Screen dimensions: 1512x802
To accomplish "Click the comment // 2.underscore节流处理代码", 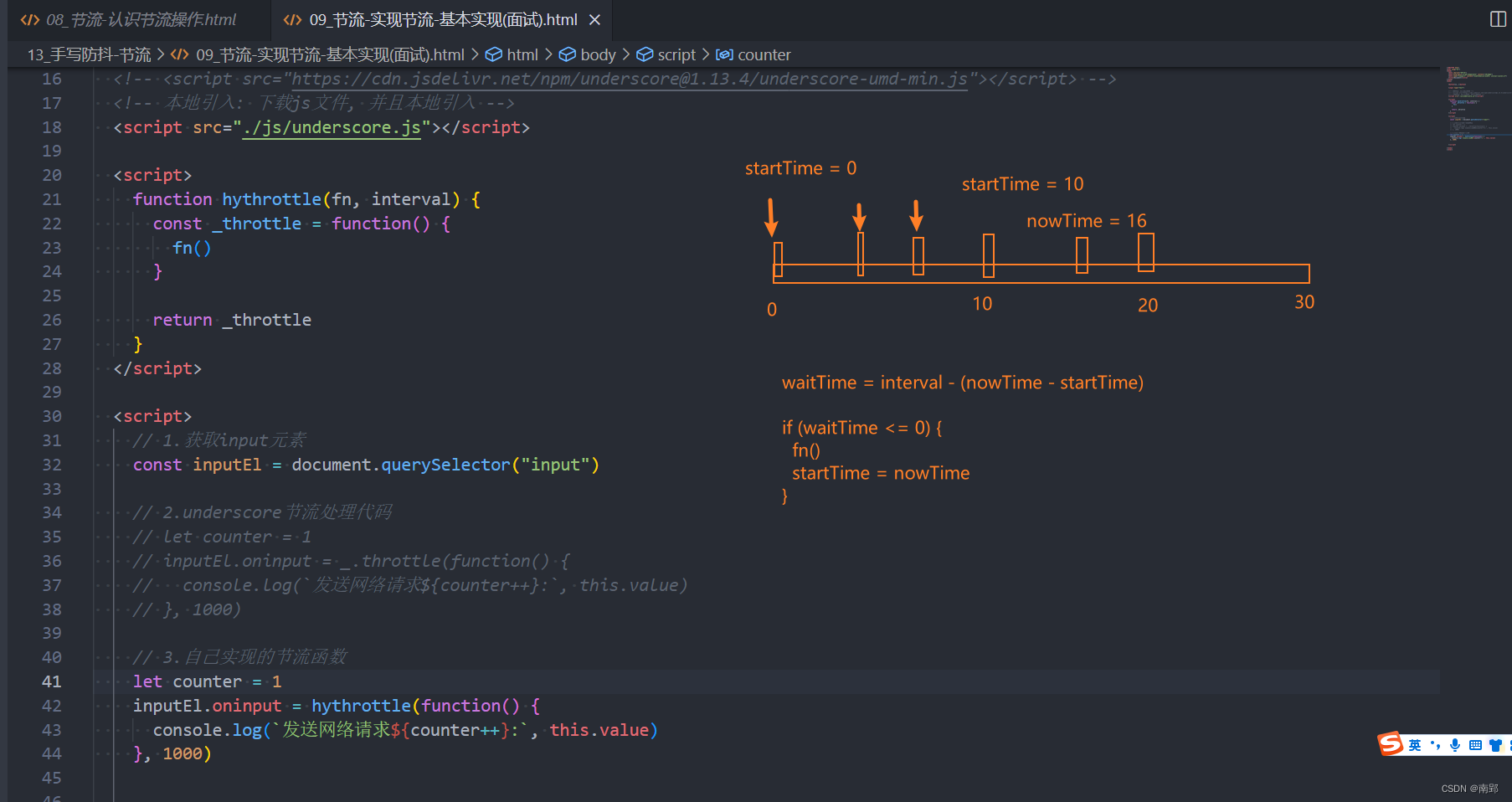I will [x=262, y=512].
